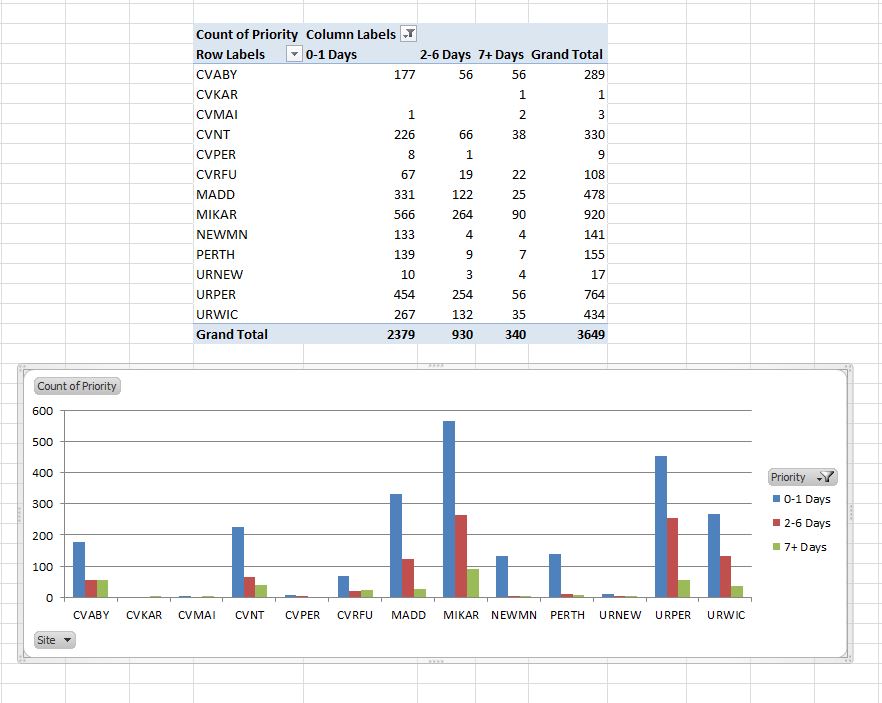Click the 0-1 Days legend entry text
The width and height of the screenshot is (882, 703).
(x=807, y=499)
